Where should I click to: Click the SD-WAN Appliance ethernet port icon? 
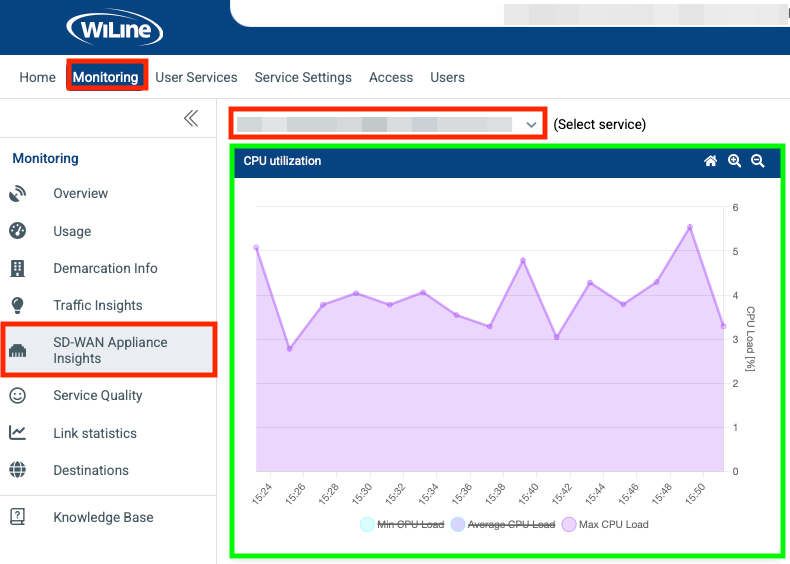click(17, 350)
